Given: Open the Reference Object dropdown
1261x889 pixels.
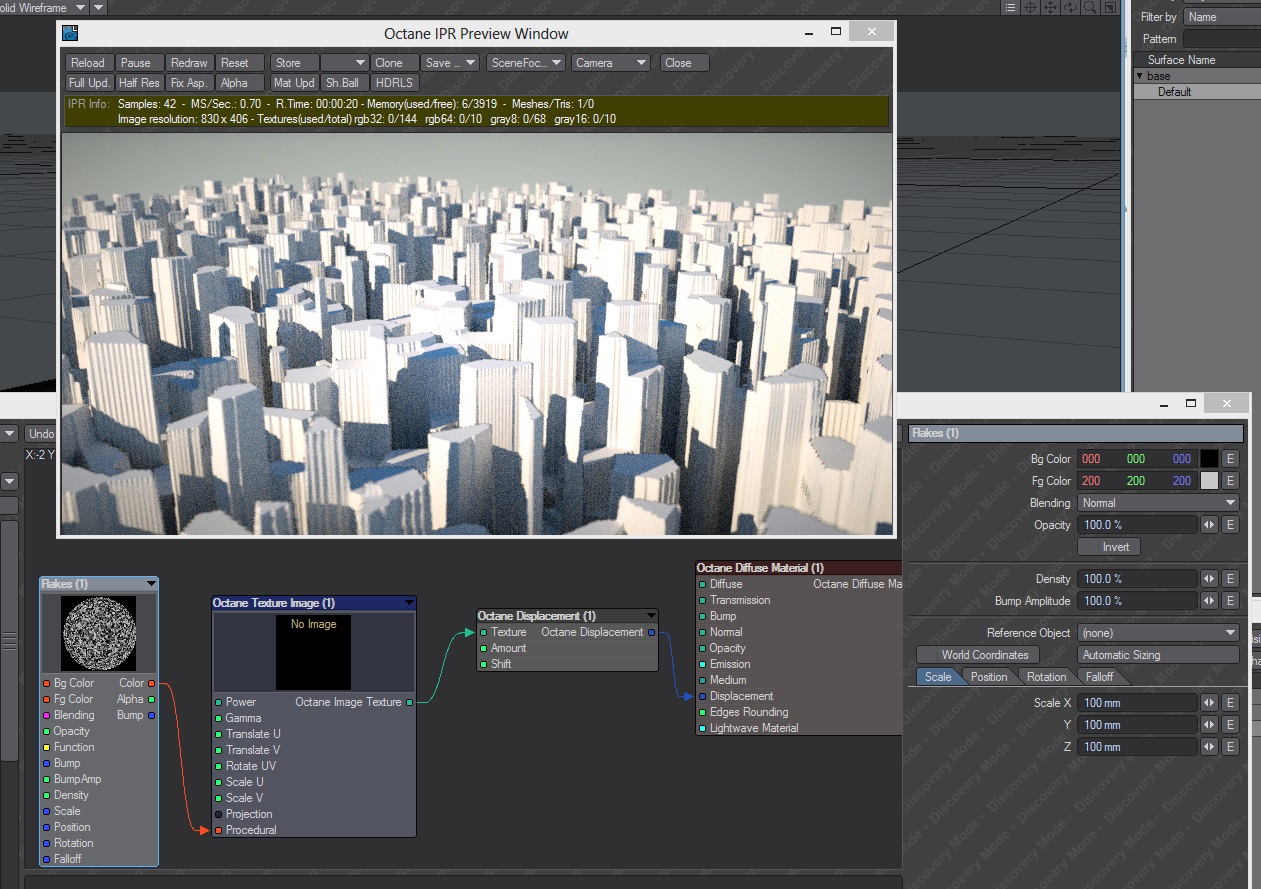Looking at the screenshot, I should pyautogui.click(x=1158, y=633).
